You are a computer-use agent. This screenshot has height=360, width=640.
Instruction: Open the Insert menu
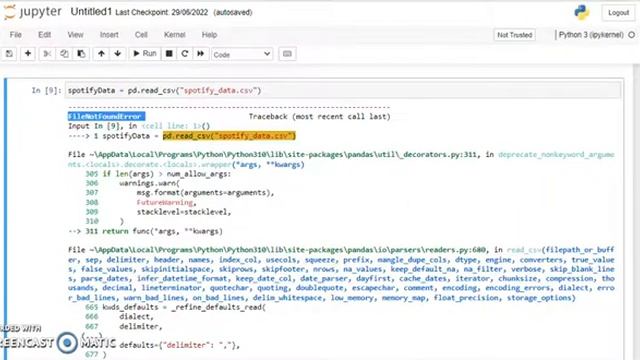pos(109,35)
